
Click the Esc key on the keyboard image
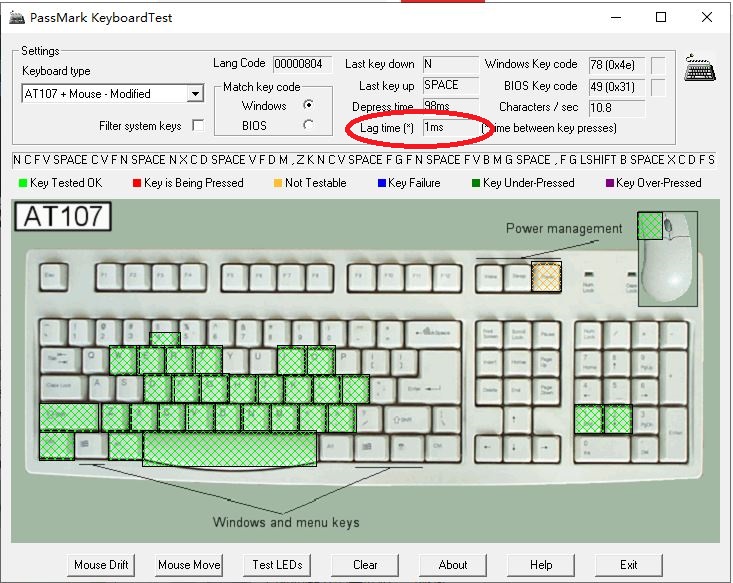53,276
